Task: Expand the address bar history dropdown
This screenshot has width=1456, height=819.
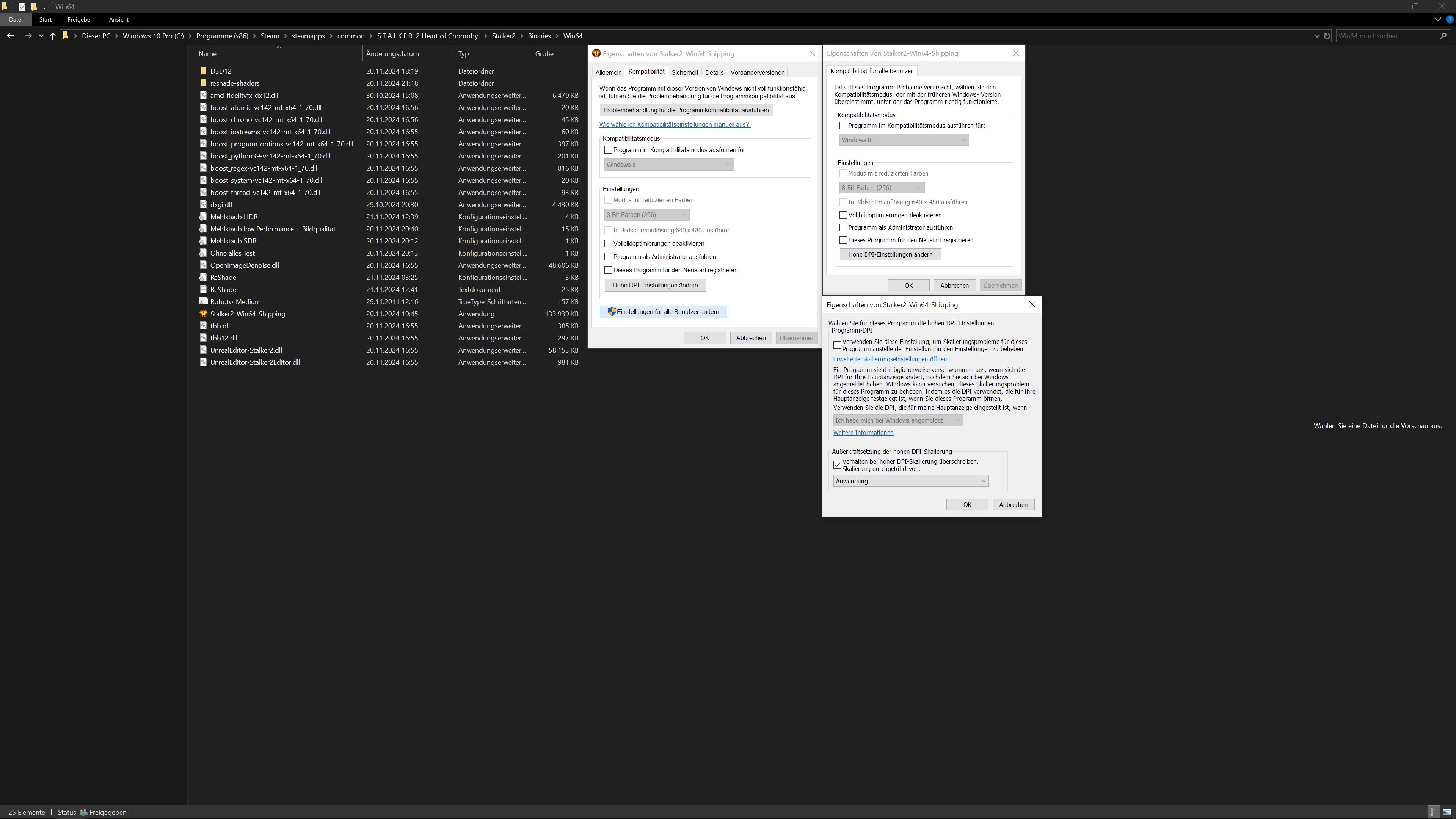Action: 1318,36
